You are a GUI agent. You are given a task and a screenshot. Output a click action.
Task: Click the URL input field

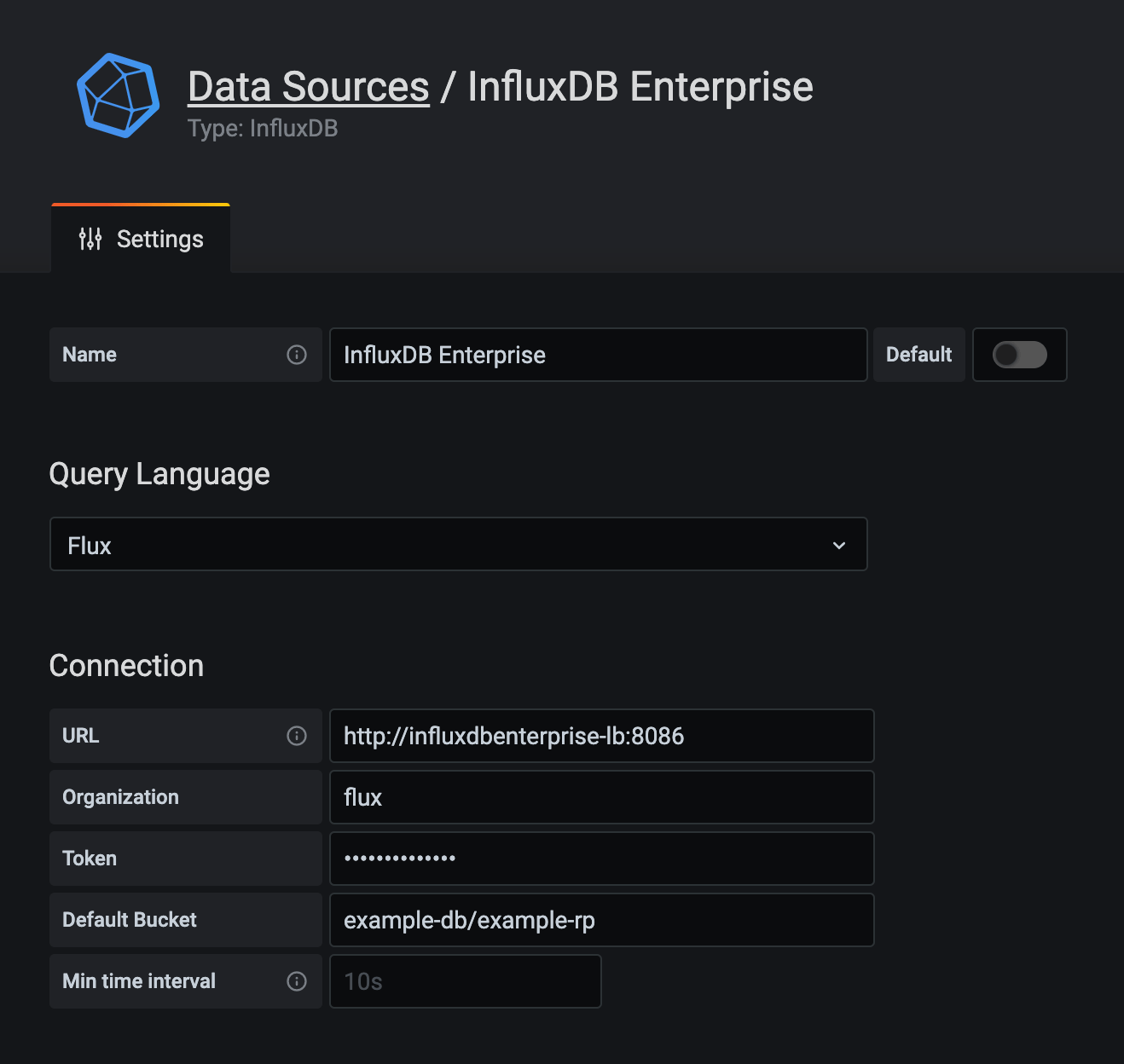coord(601,736)
